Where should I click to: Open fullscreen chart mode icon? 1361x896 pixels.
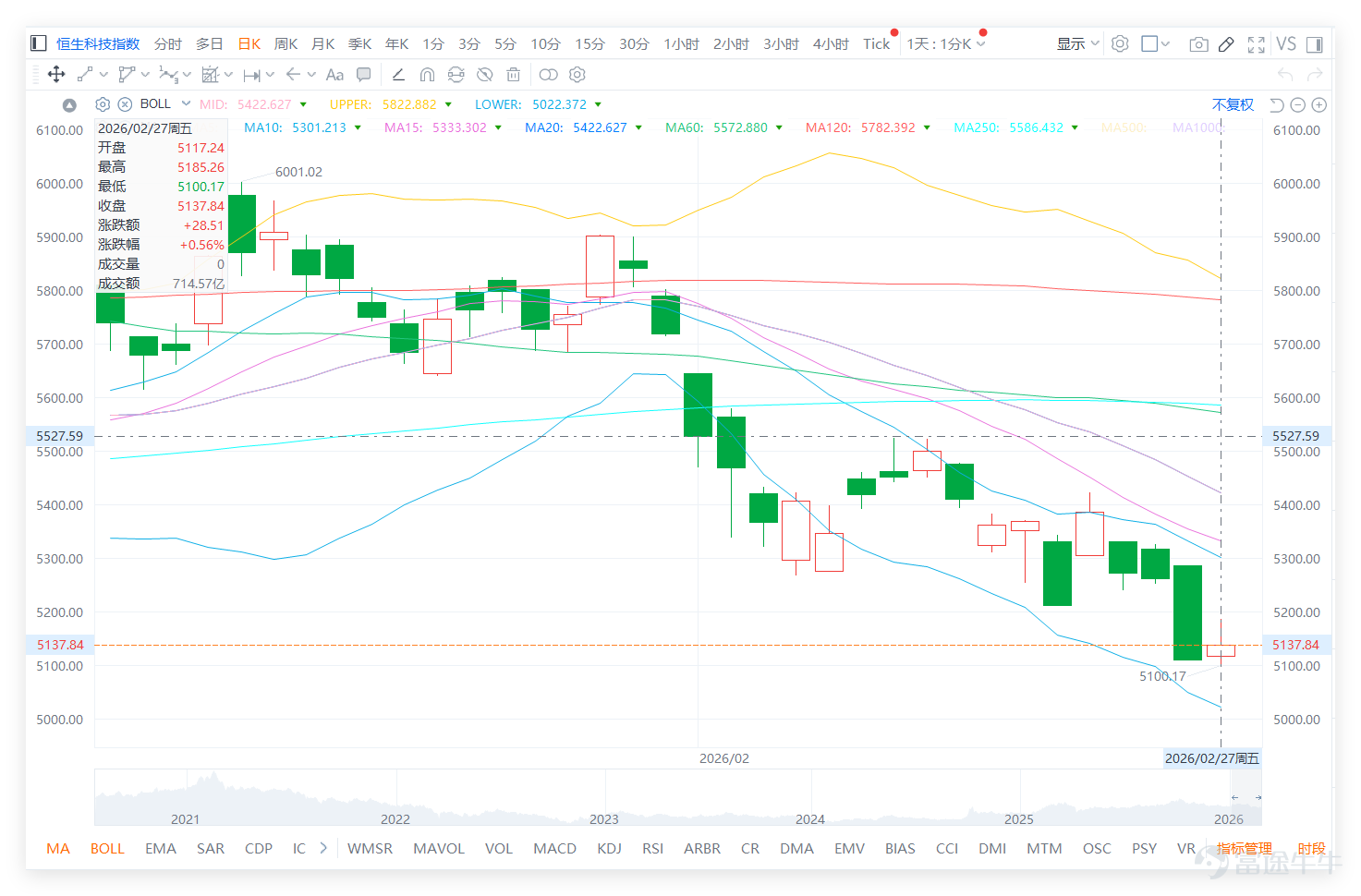click(1257, 44)
